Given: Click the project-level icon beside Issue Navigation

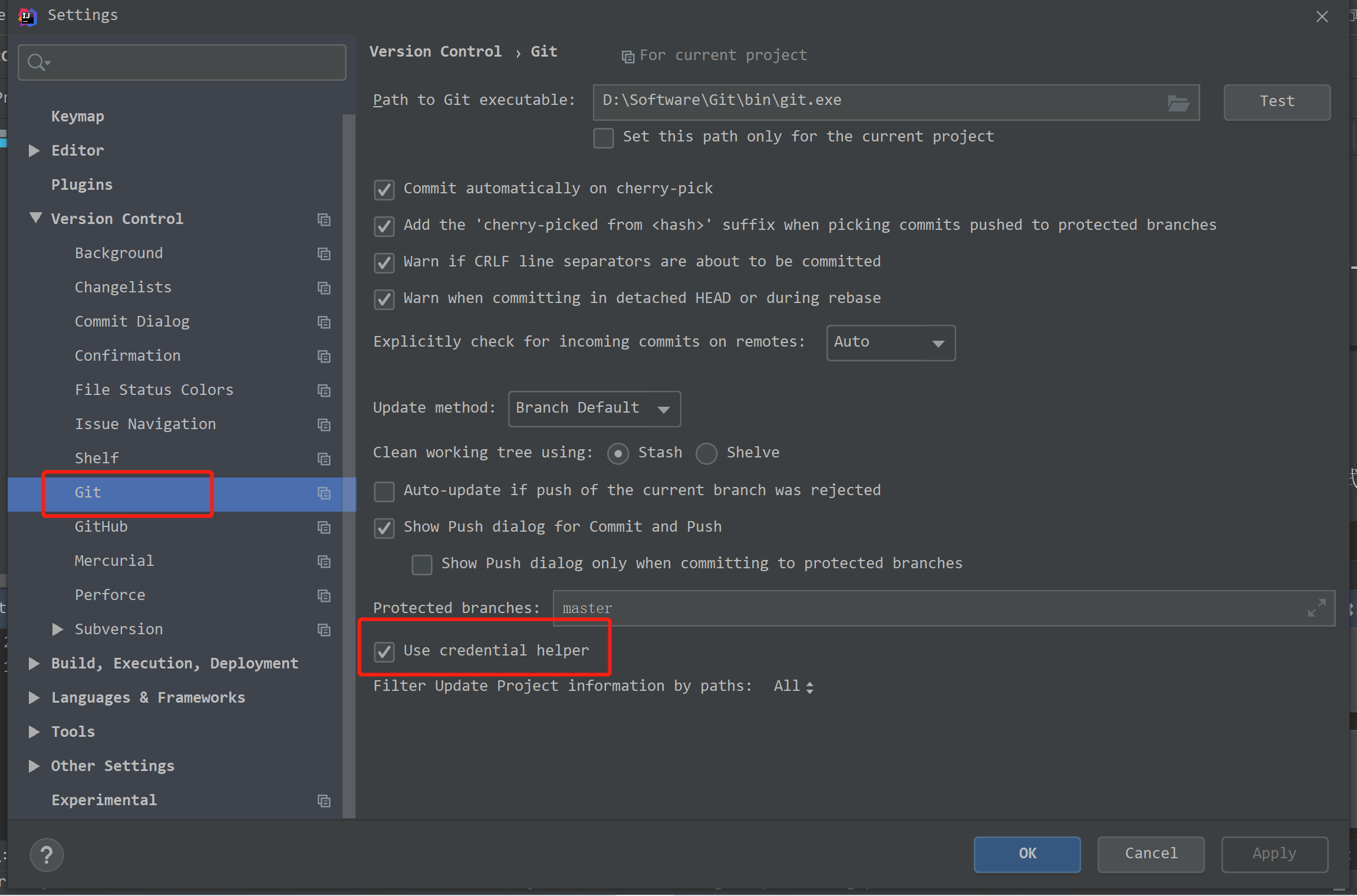Looking at the screenshot, I should [324, 424].
